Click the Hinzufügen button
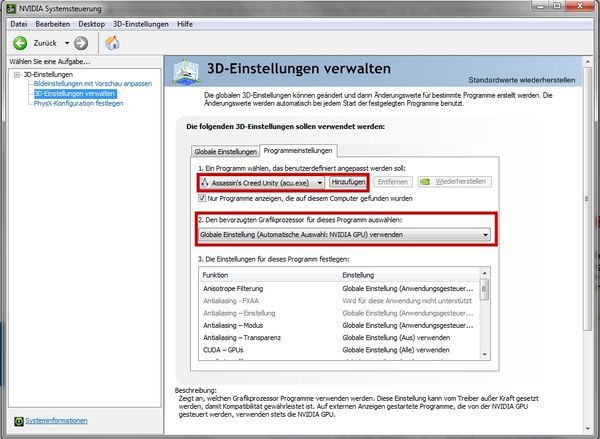 348,182
